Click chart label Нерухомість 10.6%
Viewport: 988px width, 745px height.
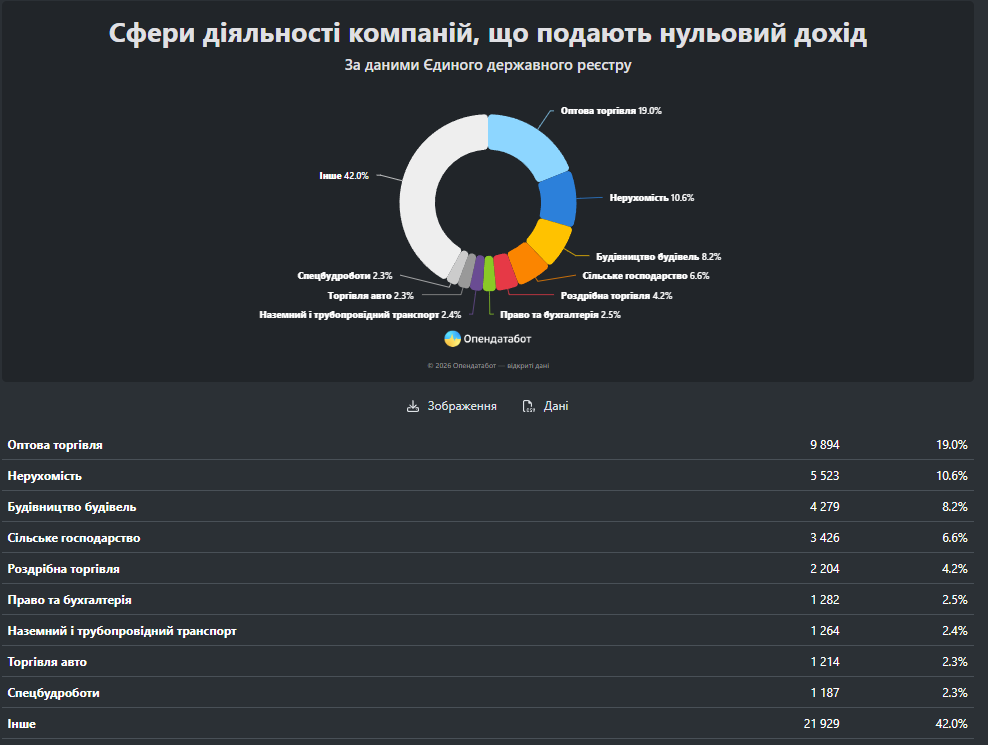pyautogui.click(x=652, y=198)
